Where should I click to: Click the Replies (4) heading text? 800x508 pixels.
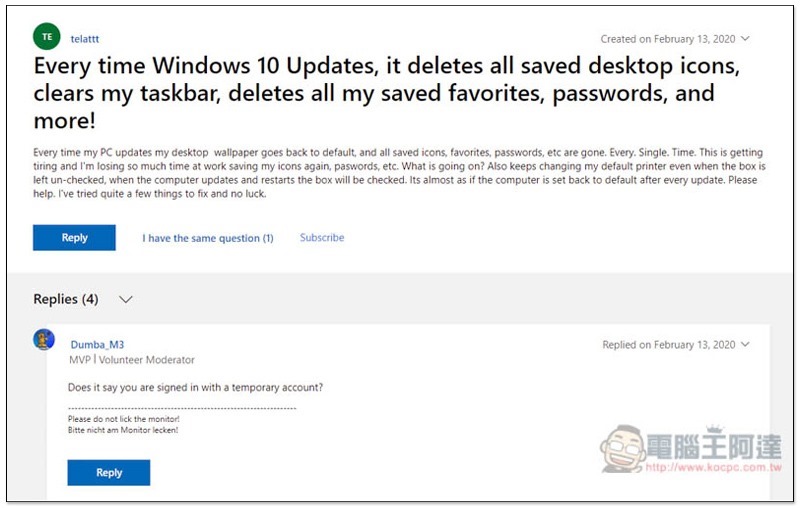click(x=66, y=299)
